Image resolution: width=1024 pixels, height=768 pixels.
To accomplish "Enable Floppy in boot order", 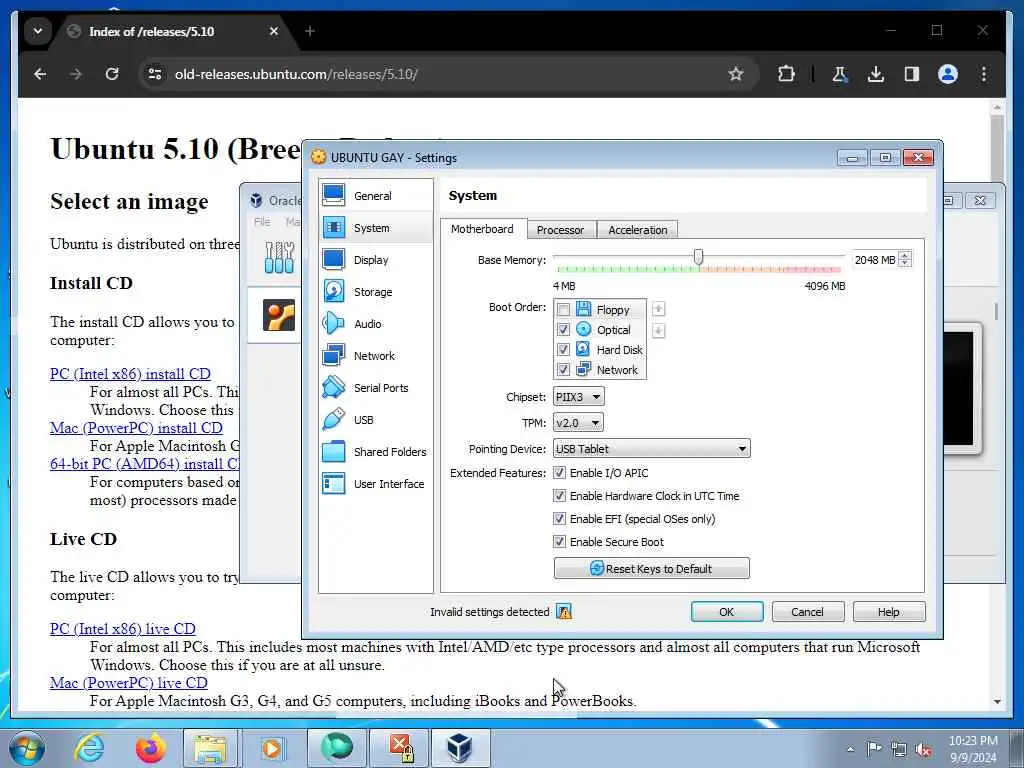I will tap(564, 310).
